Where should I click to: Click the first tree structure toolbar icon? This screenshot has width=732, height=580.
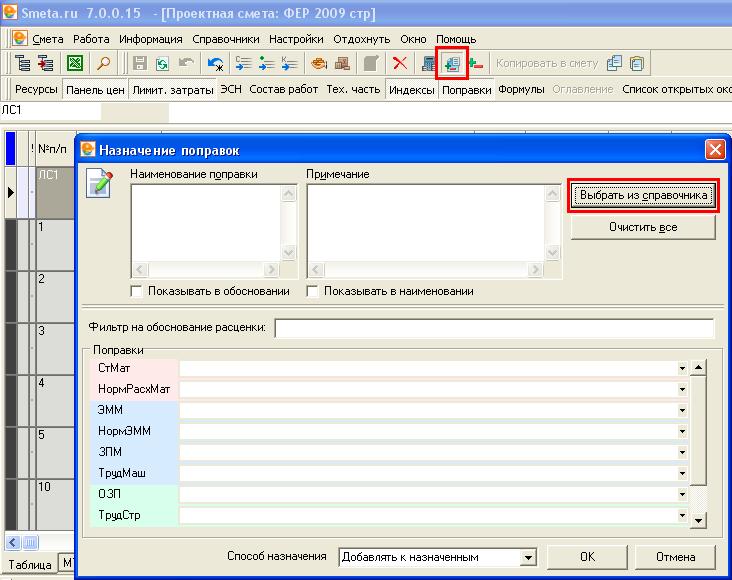(22, 63)
